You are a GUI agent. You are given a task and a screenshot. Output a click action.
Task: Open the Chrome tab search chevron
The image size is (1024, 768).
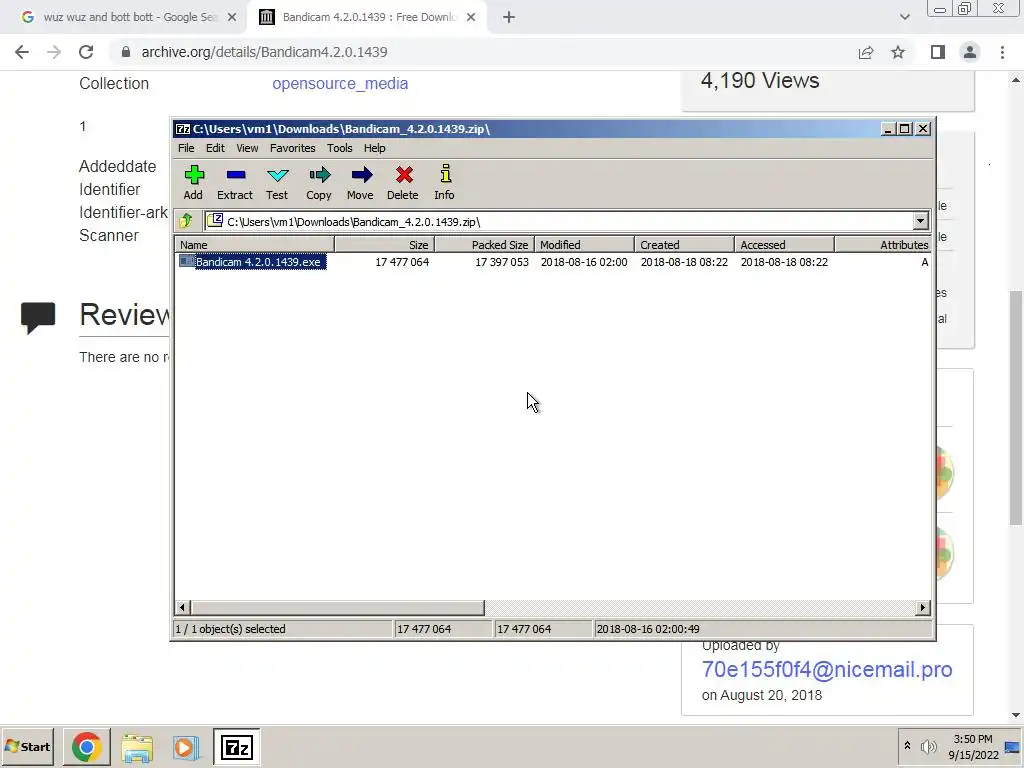tap(904, 18)
